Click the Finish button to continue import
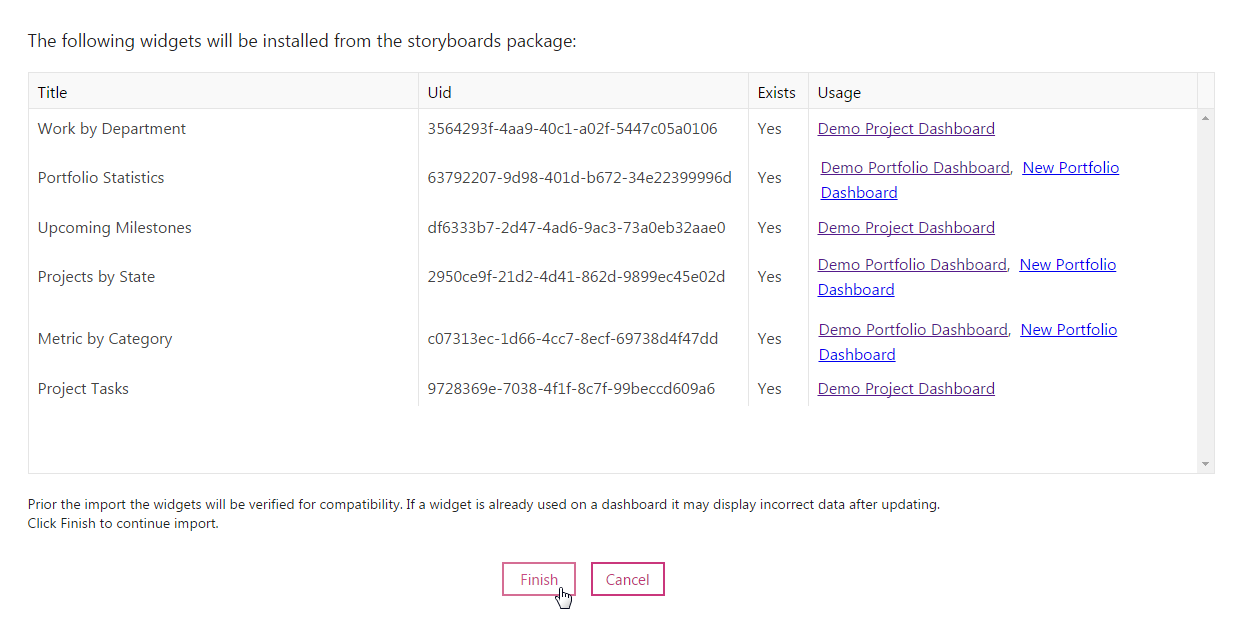 [x=539, y=579]
